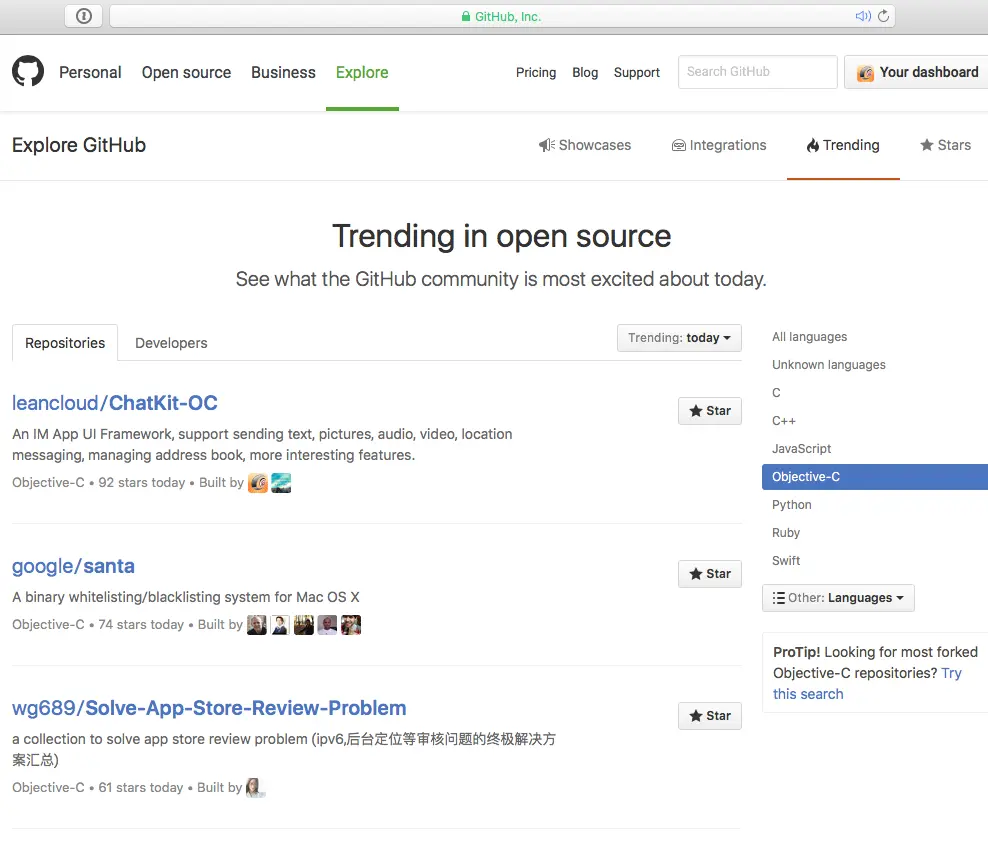Click '92 stars today' text
Image resolution: width=988 pixels, height=848 pixels.
142,483
